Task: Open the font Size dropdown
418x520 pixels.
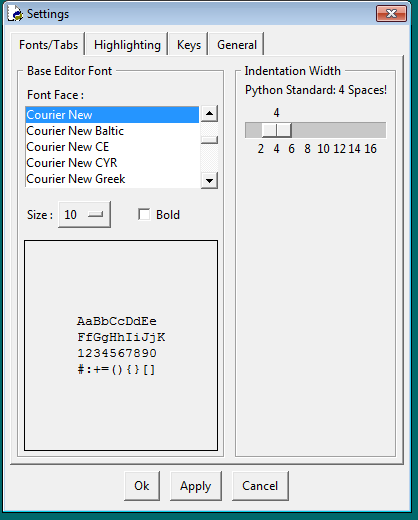Action: [84, 215]
